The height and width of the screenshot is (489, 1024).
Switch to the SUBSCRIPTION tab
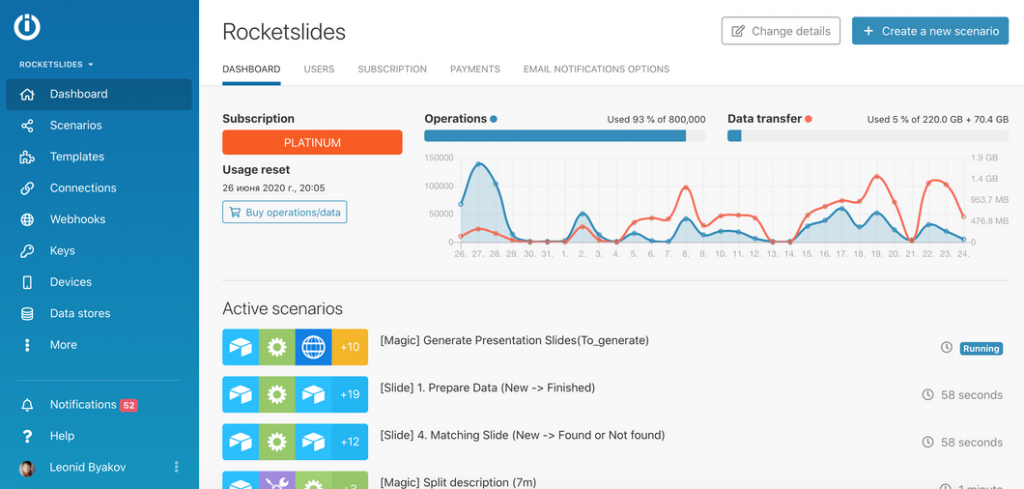pyautogui.click(x=392, y=69)
